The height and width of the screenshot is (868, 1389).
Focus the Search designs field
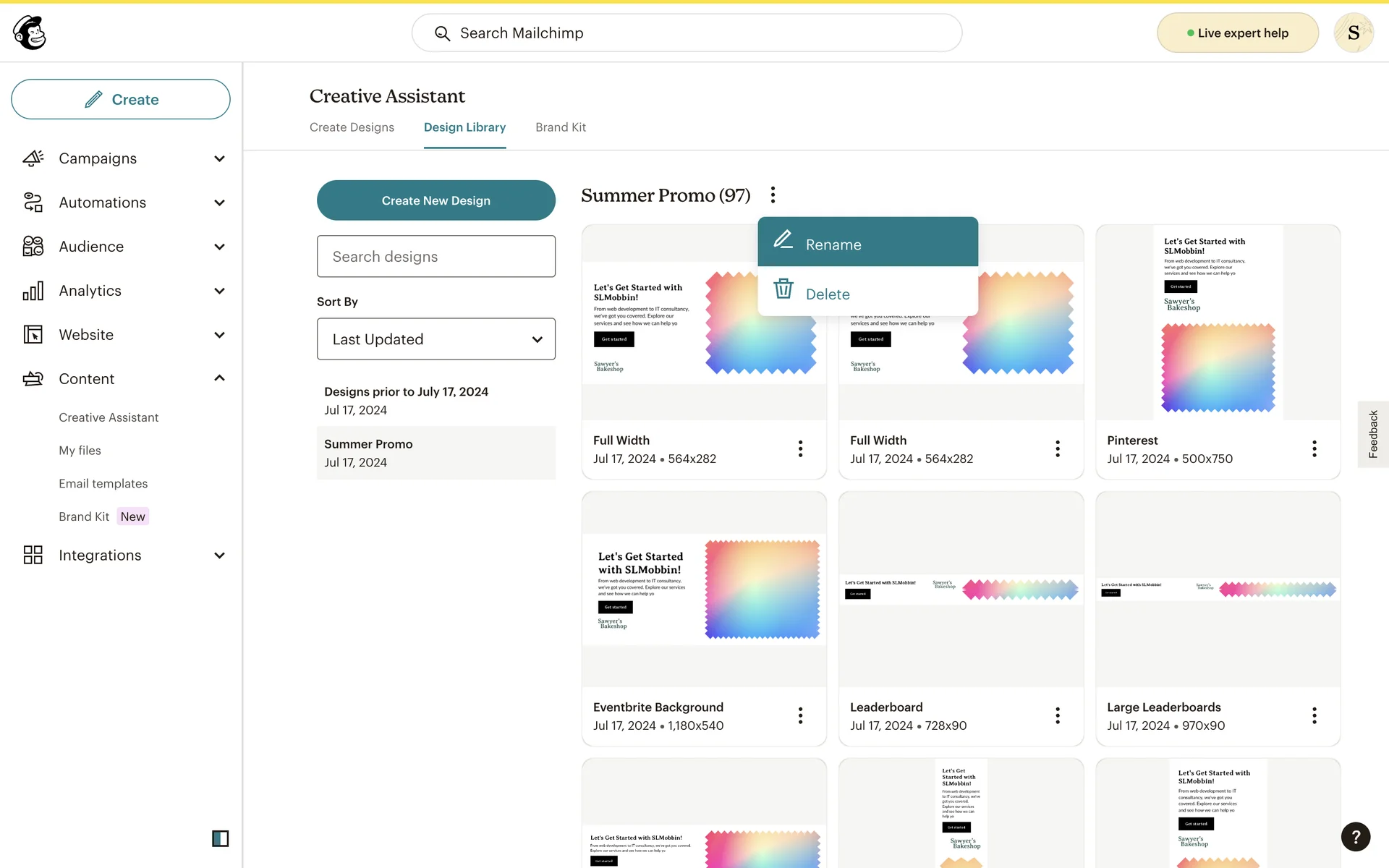[436, 257]
